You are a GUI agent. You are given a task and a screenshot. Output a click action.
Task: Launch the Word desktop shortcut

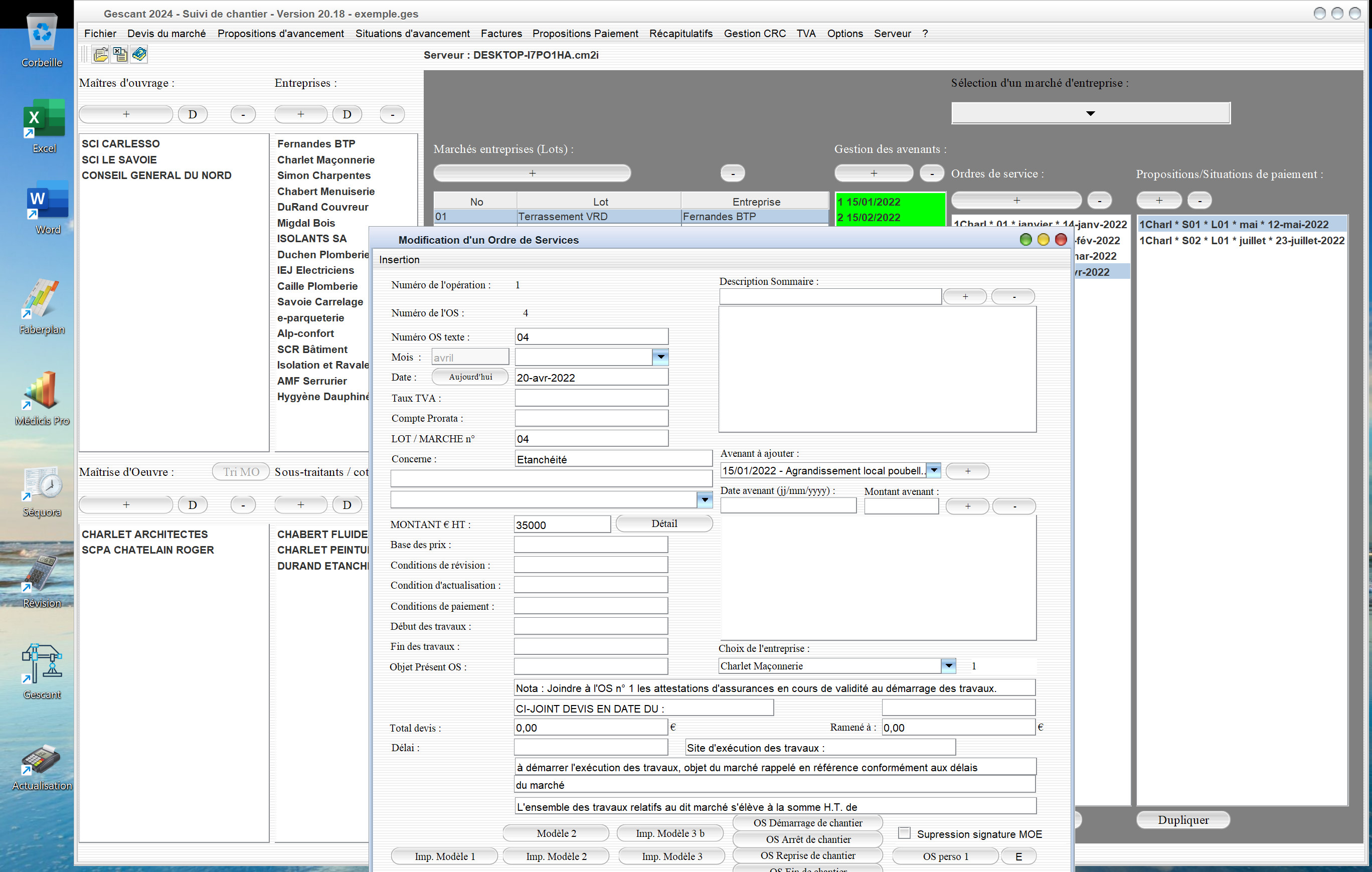[x=48, y=208]
